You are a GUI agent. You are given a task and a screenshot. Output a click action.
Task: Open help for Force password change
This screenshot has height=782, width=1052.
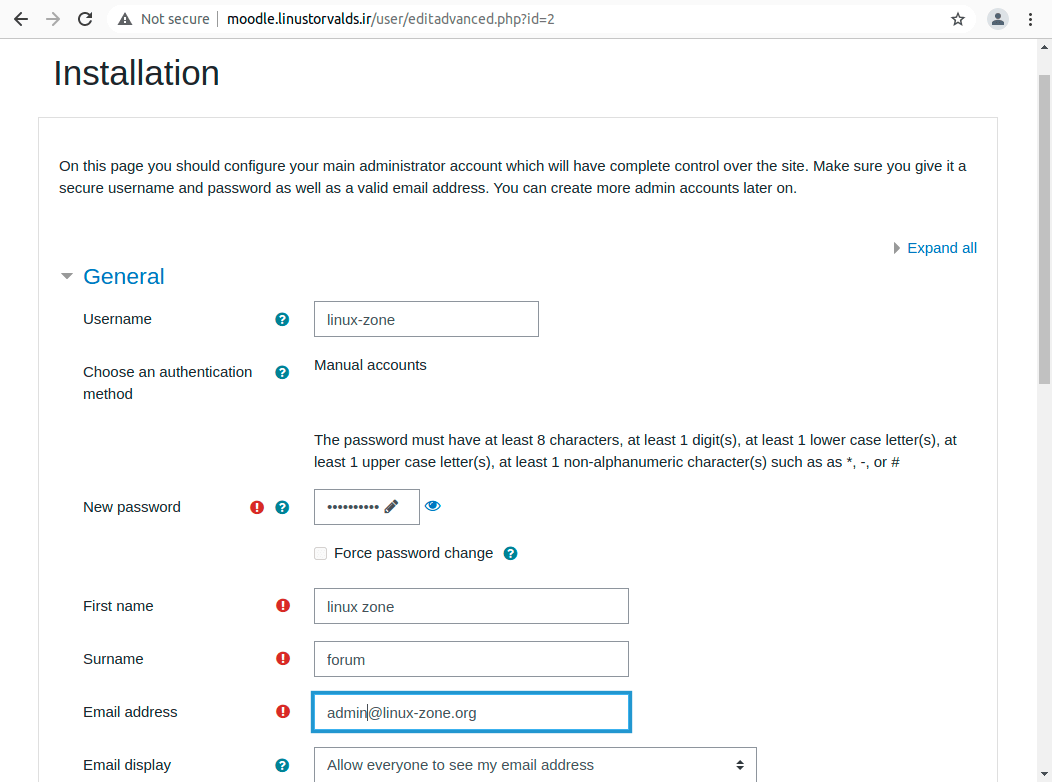tap(511, 553)
